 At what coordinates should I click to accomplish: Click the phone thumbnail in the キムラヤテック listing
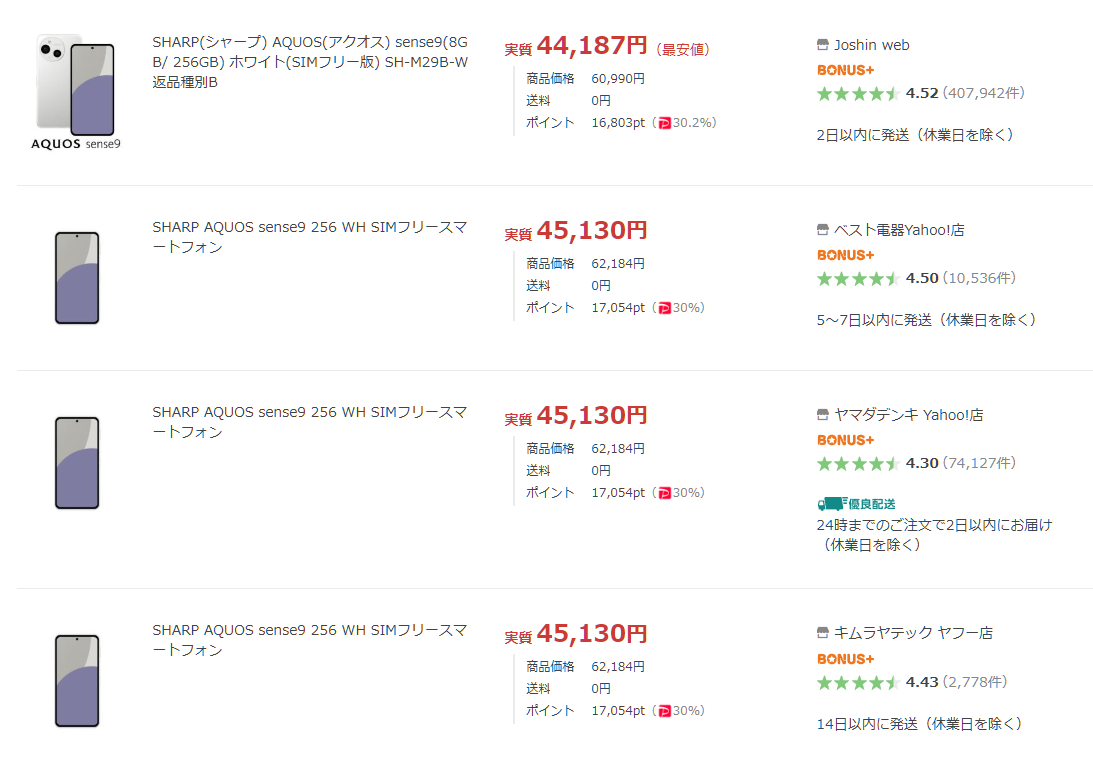pos(77,681)
